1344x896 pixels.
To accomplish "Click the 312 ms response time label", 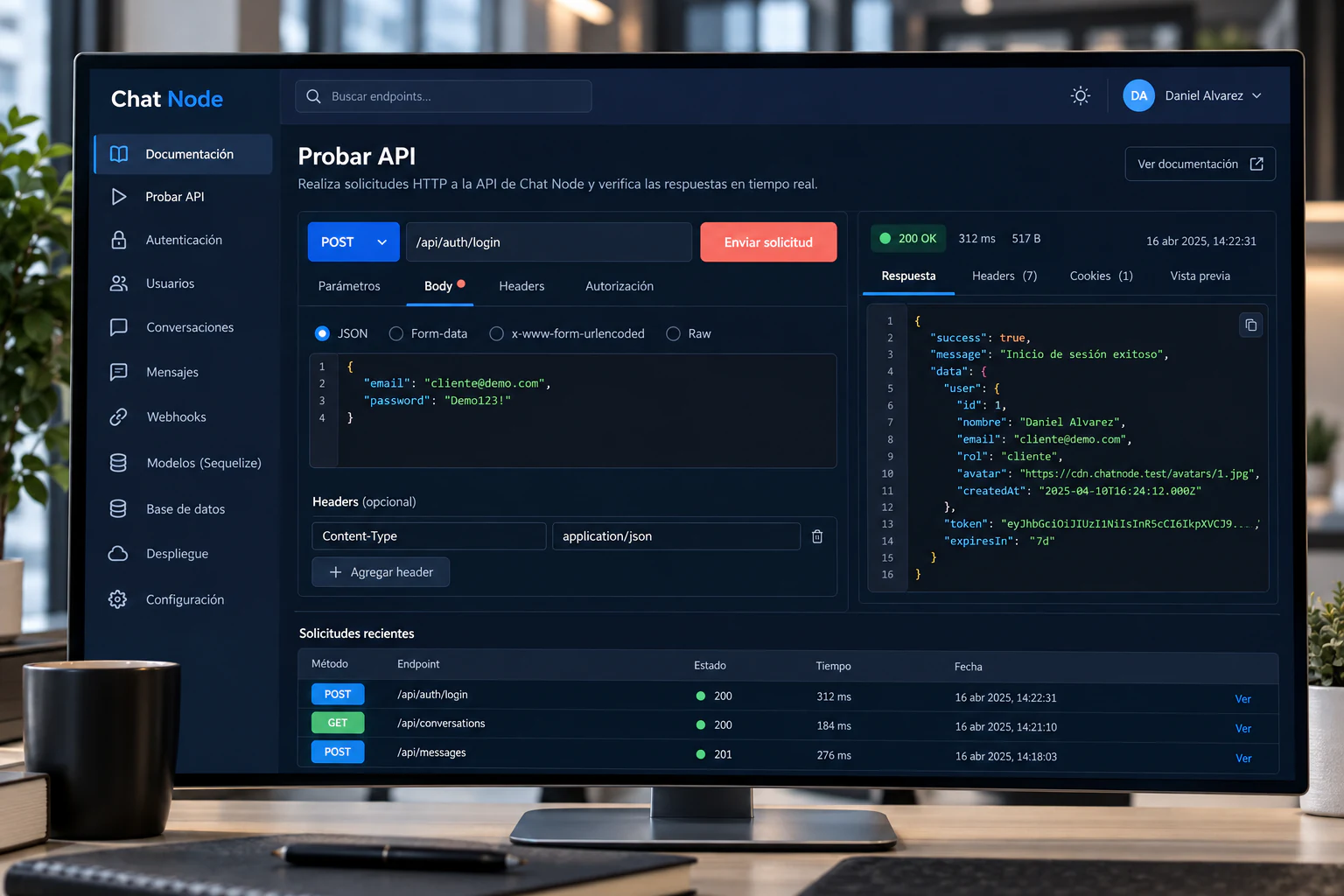I will point(976,238).
